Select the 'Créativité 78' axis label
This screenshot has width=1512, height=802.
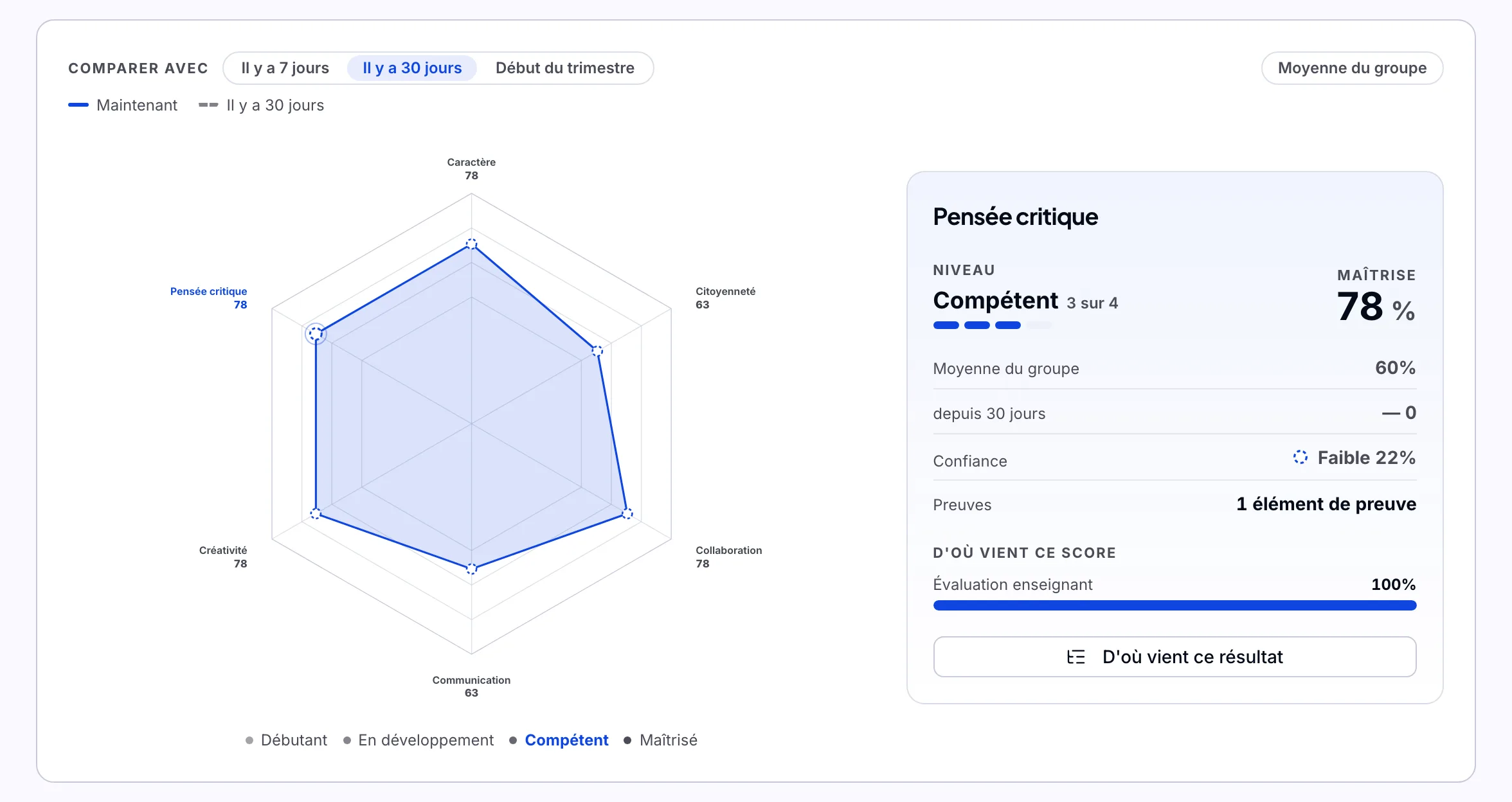tap(223, 557)
